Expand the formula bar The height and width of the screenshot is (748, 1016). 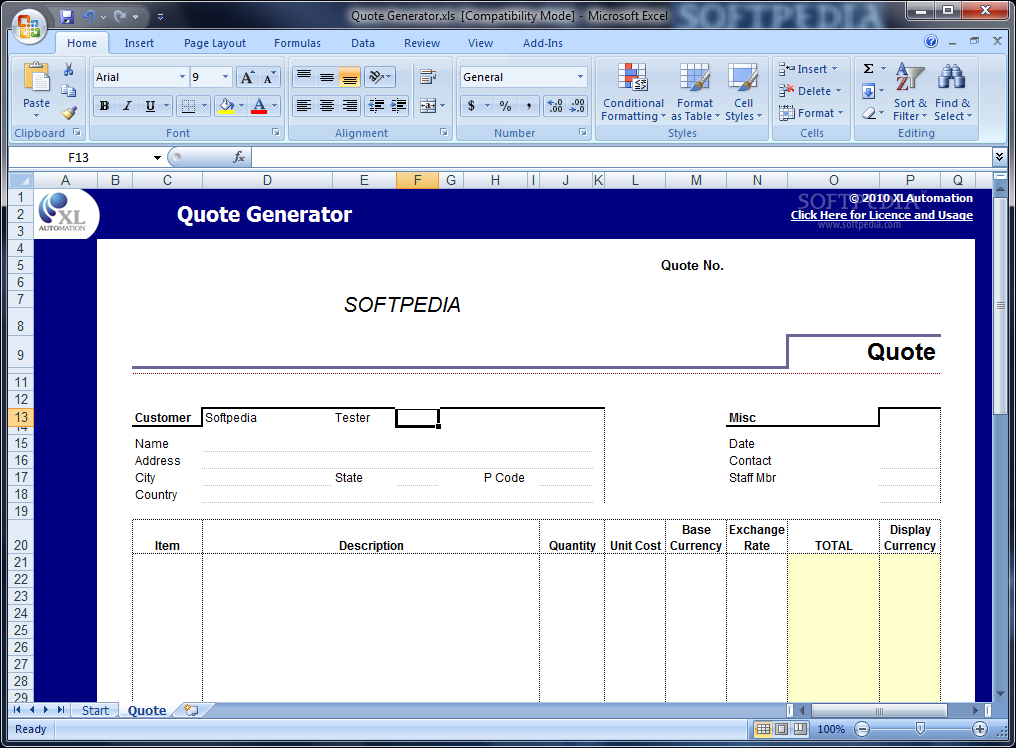[999, 156]
